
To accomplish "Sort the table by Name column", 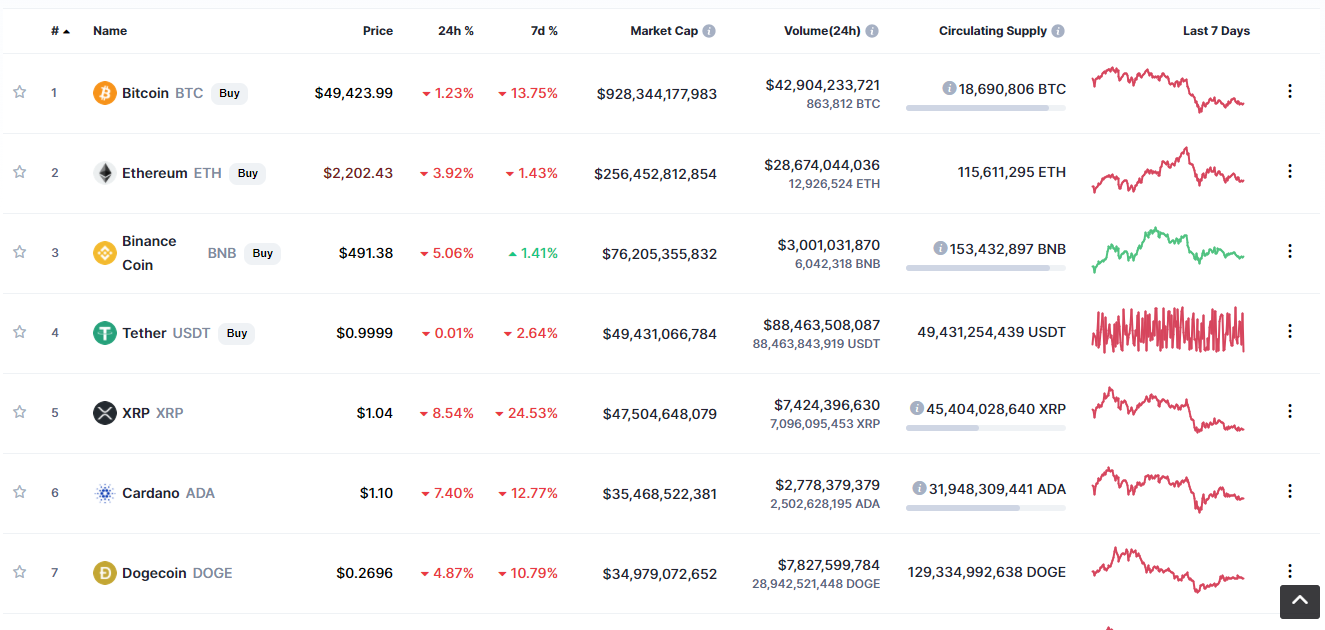I will click(110, 31).
